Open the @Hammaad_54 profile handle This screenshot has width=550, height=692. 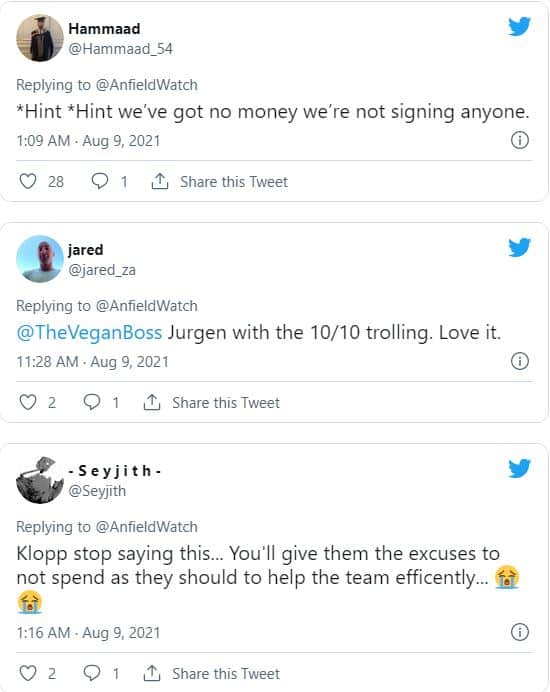[120, 49]
